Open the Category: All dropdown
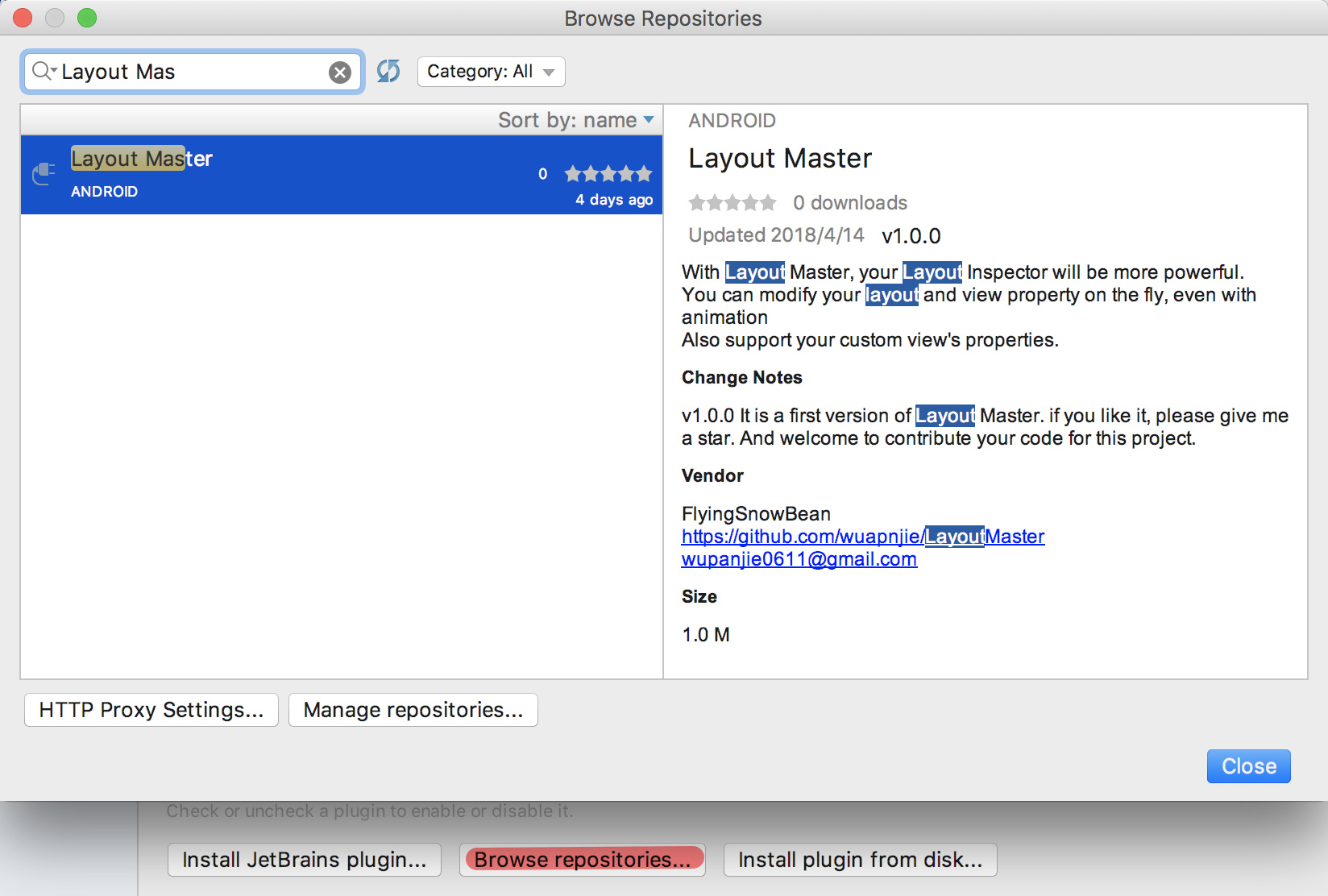 tap(492, 72)
